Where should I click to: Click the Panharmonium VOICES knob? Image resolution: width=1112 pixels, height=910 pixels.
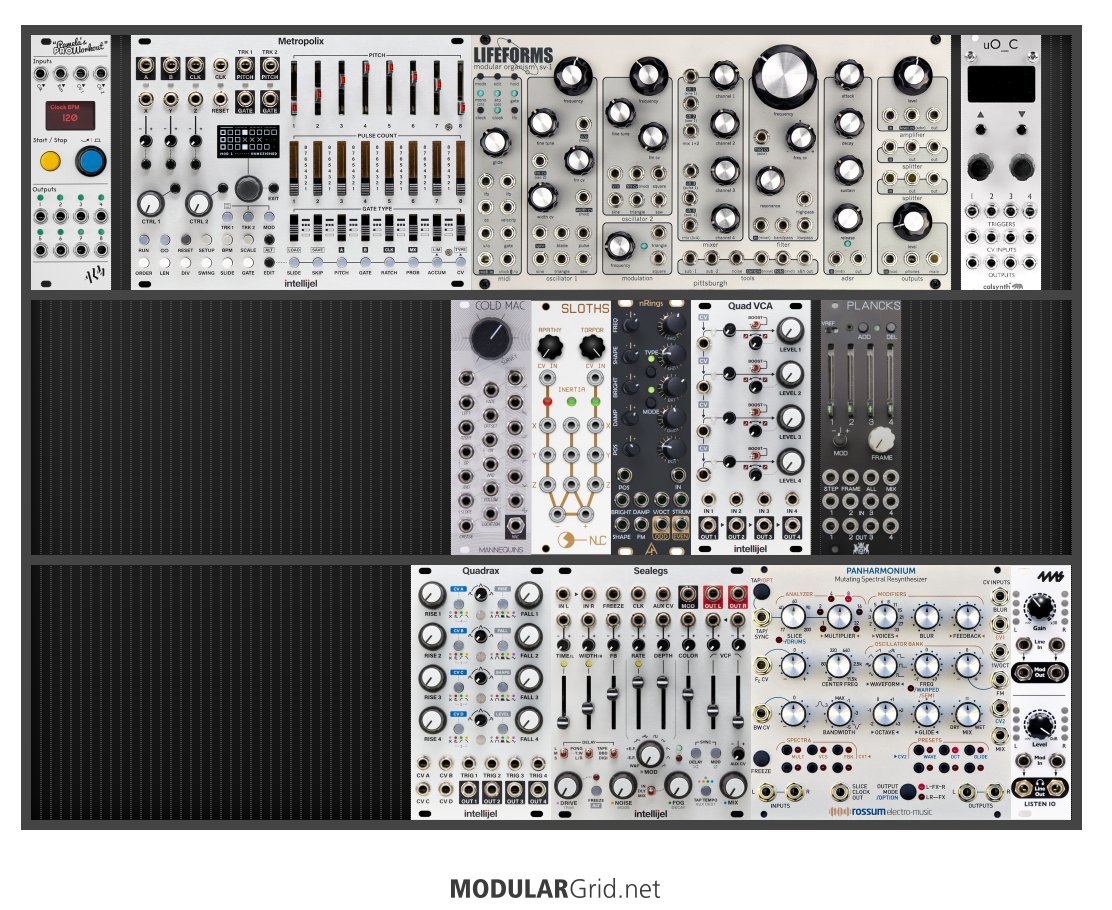(884, 616)
